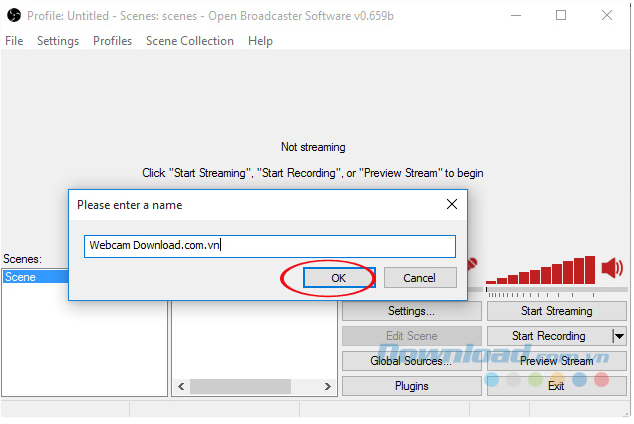Image resolution: width=634 pixels, height=424 pixels.
Task: Open the Global Sources button
Action: tap(411, 361)
